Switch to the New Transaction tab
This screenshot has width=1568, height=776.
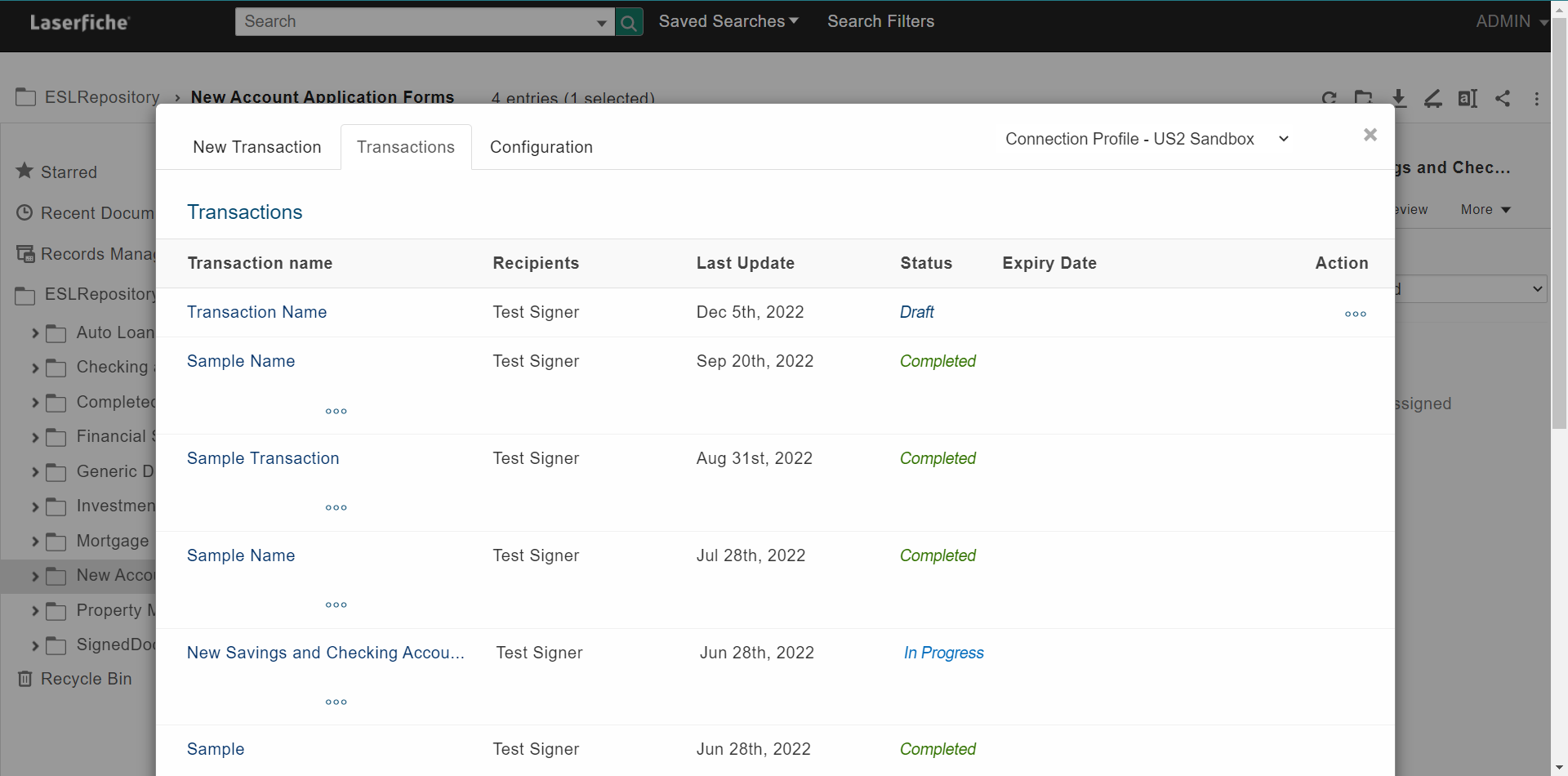click(x=257, y=147)
